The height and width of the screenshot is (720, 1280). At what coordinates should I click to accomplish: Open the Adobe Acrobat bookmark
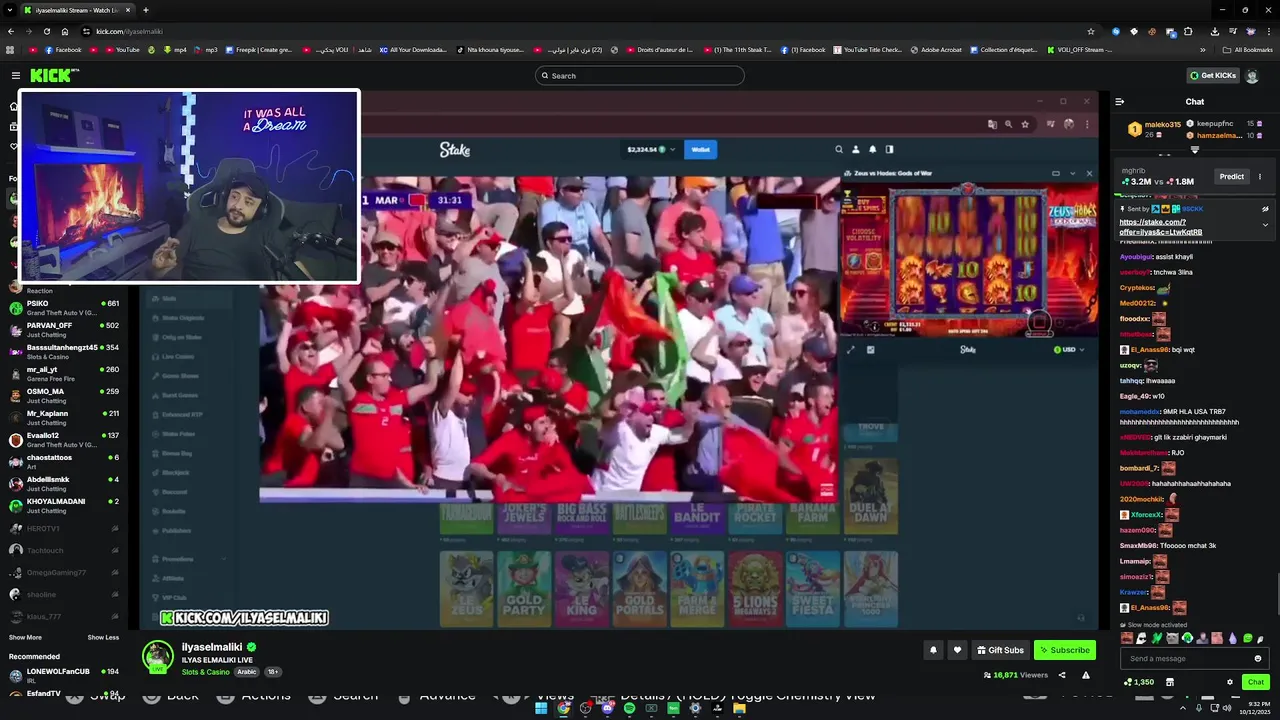936,49
